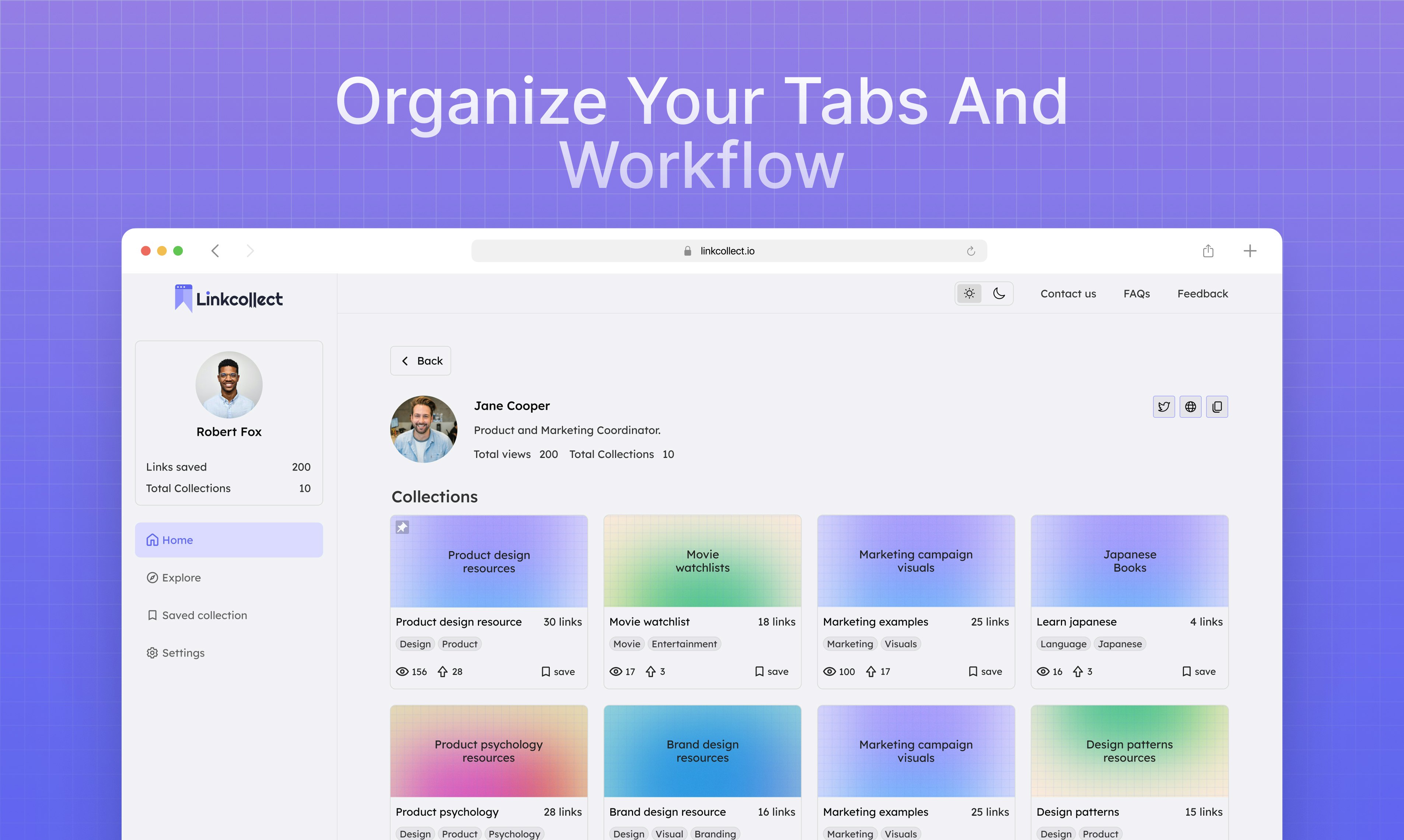
Task: Click views eye icon on Marketing examples
Action: coord(830,671)
